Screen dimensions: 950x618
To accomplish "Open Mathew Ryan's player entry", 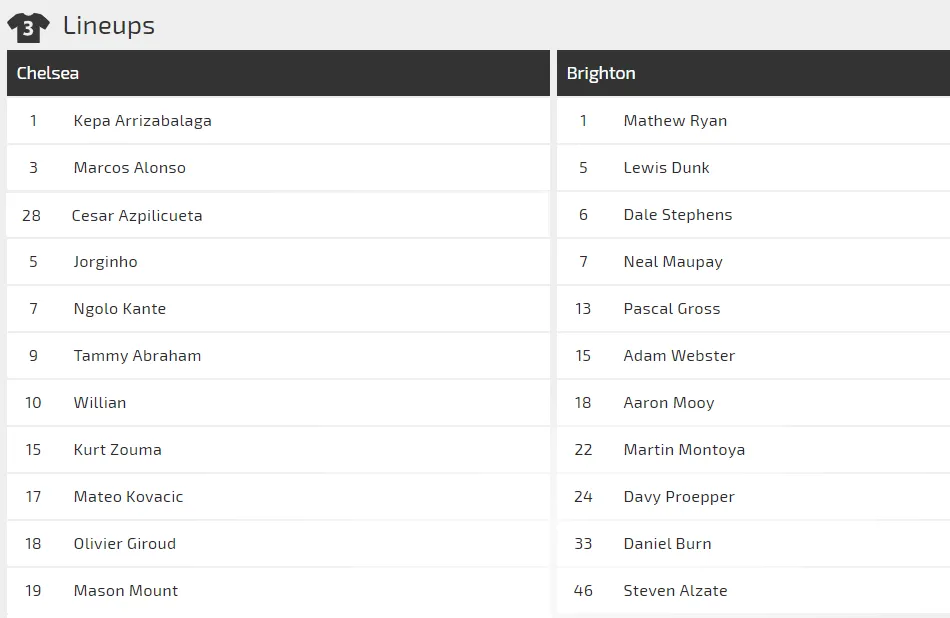I will [675, 121].
